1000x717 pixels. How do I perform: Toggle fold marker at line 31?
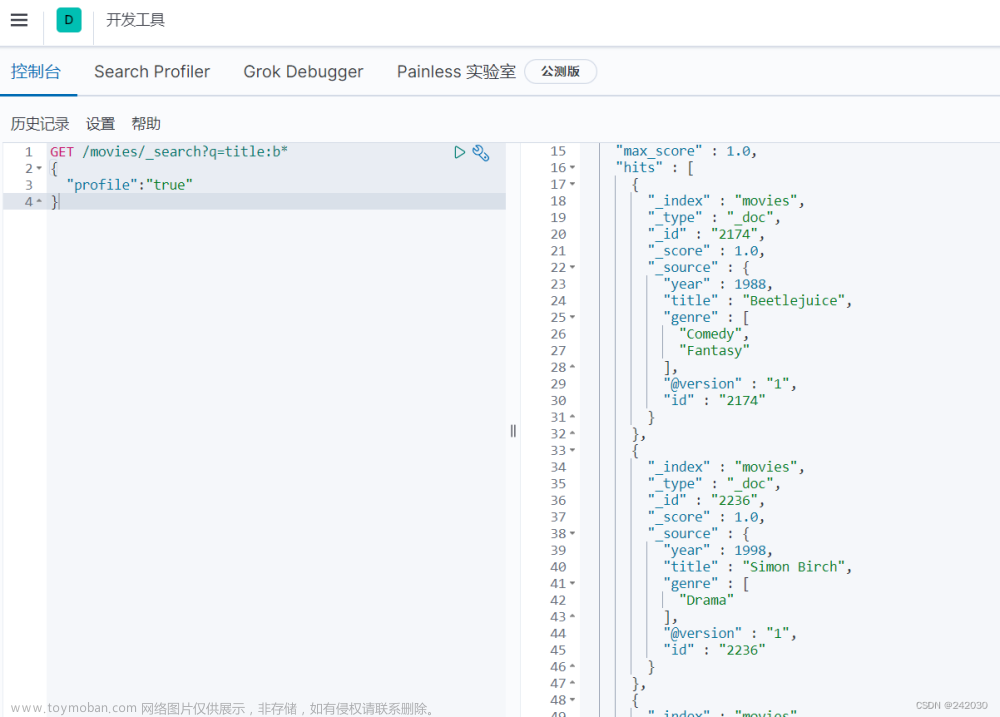pos(573,417)
